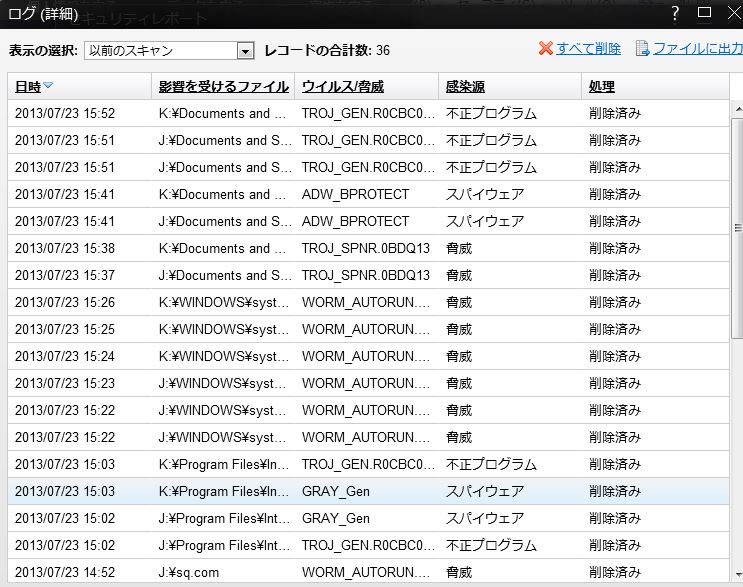Select the 14:52 J:¥sq.com log entry
The width and height of the screenshot is (743, 587).
368,572
